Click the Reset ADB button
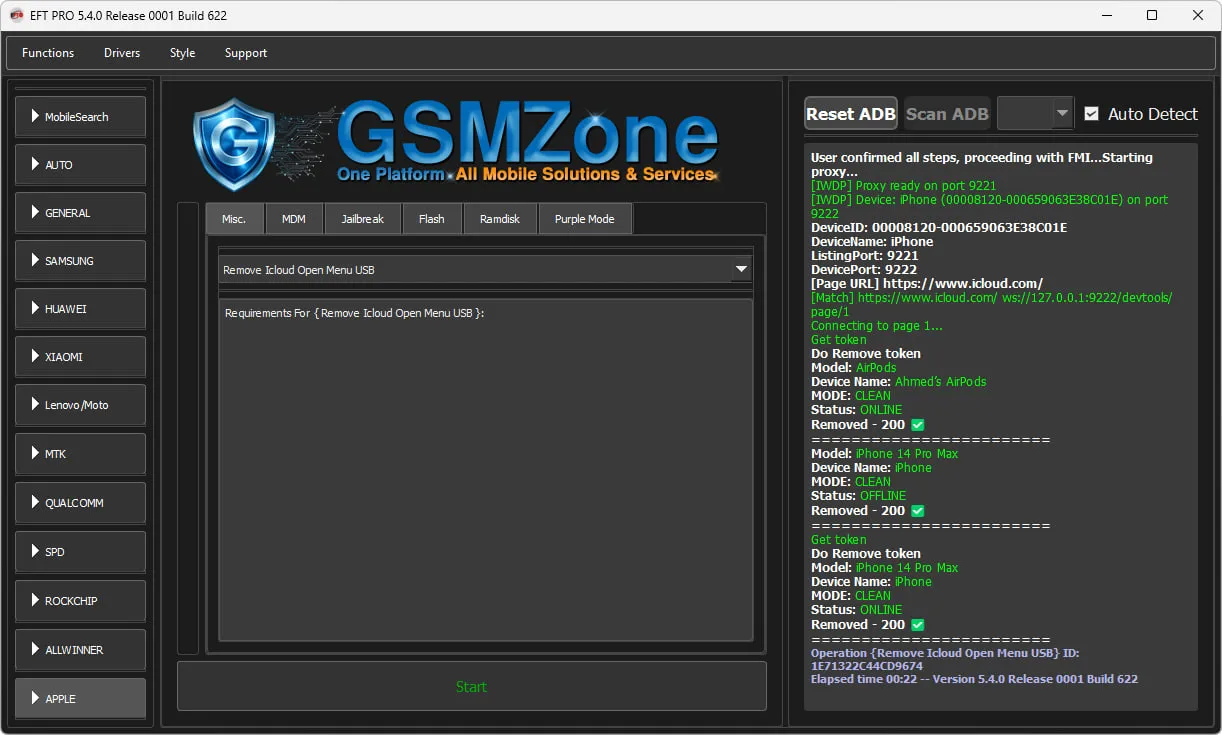 coord(850,114)
